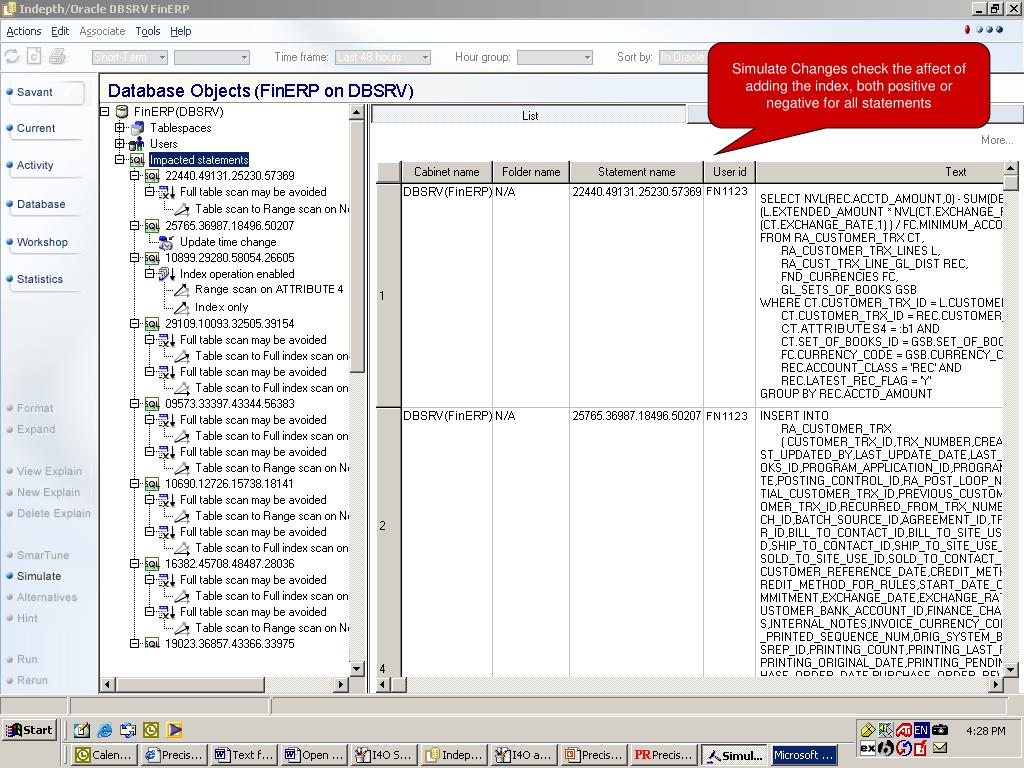Click the Index operation enabled icon

tap(167, 274)
